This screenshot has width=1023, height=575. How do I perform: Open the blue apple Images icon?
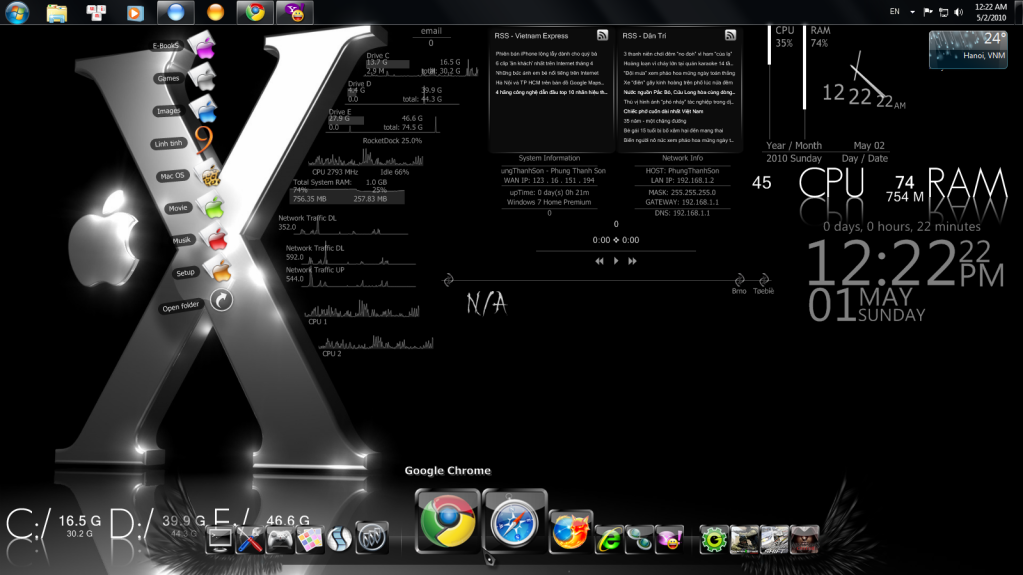pyautogui.click(x=204, y=109)
